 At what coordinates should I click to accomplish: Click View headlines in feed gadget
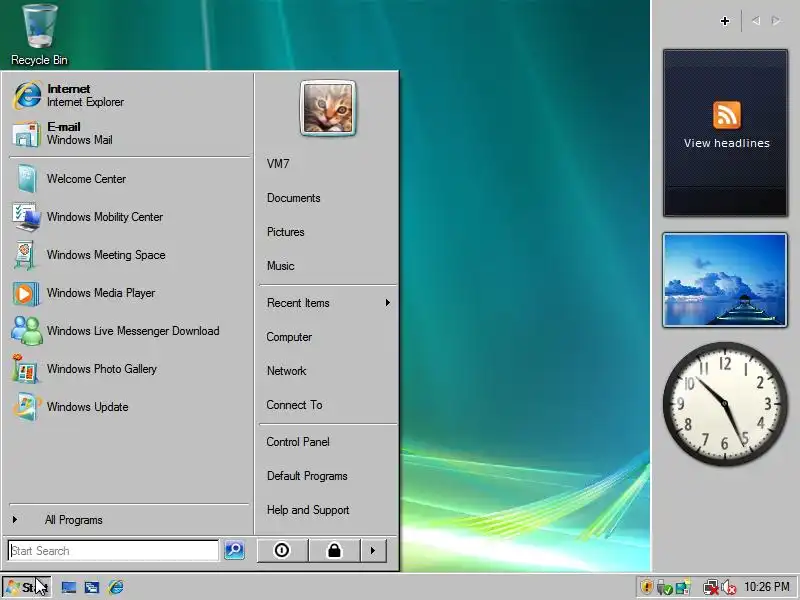[727, 143]
